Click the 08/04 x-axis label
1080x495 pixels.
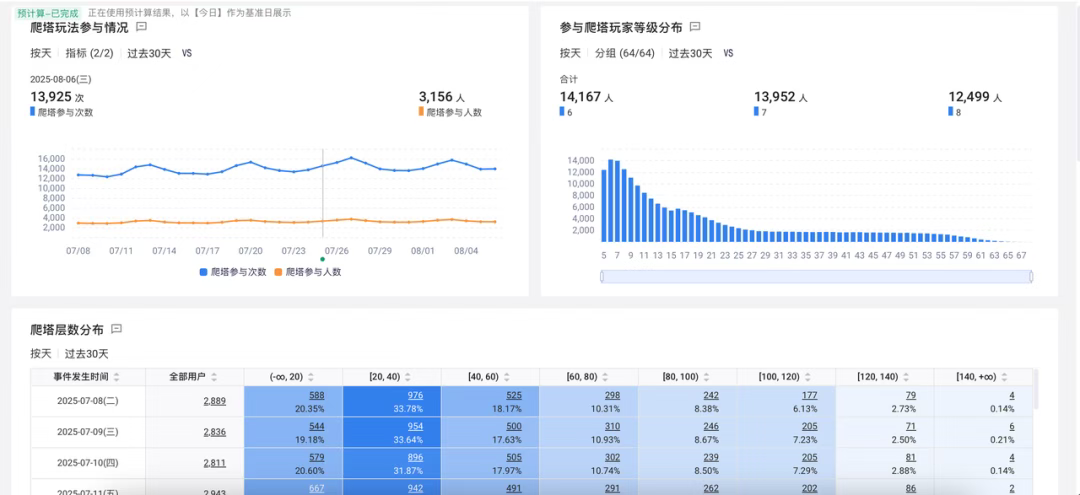click(466, 251)
